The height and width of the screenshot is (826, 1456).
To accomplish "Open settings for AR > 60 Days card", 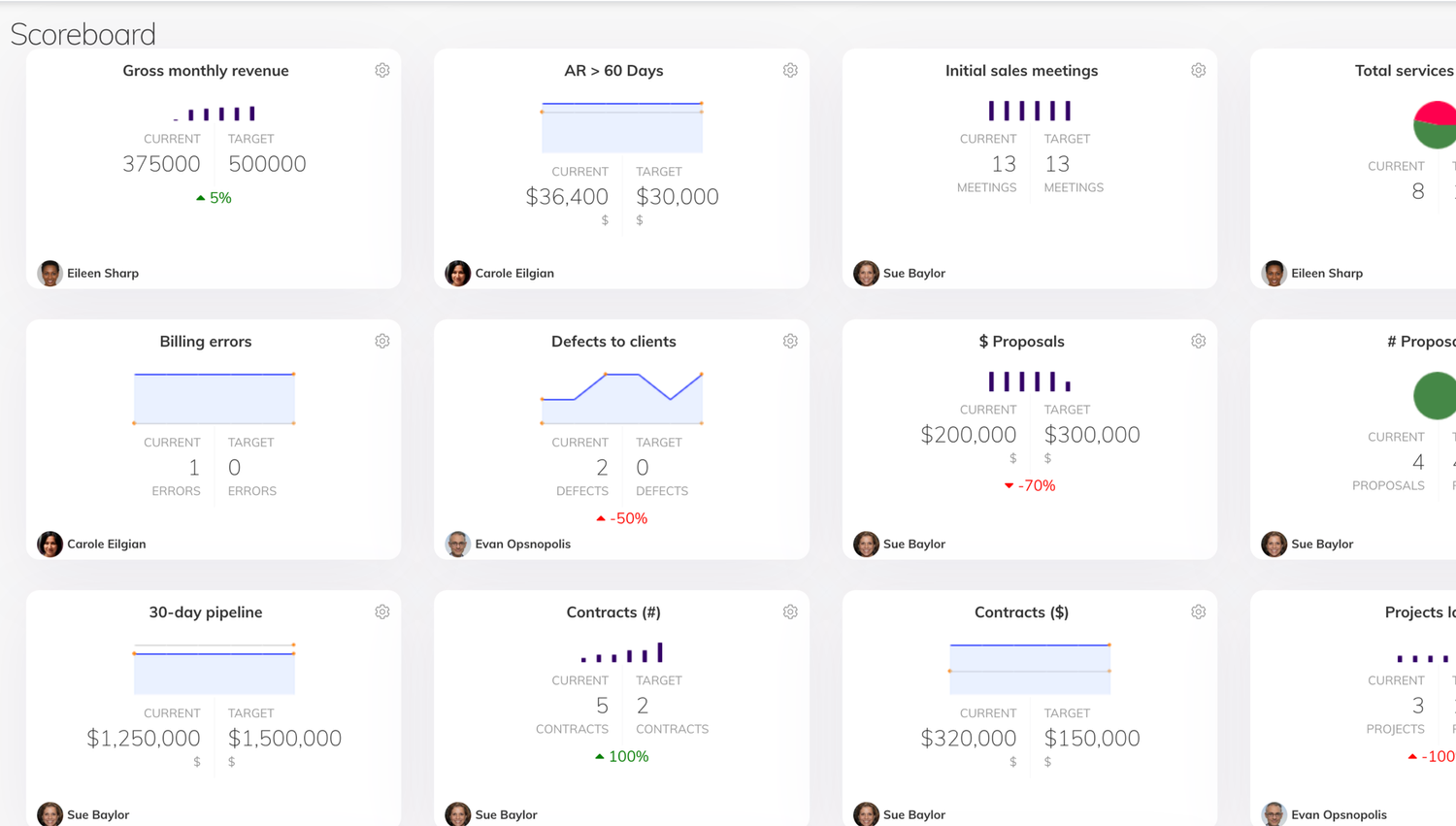I will click(789, 70).
